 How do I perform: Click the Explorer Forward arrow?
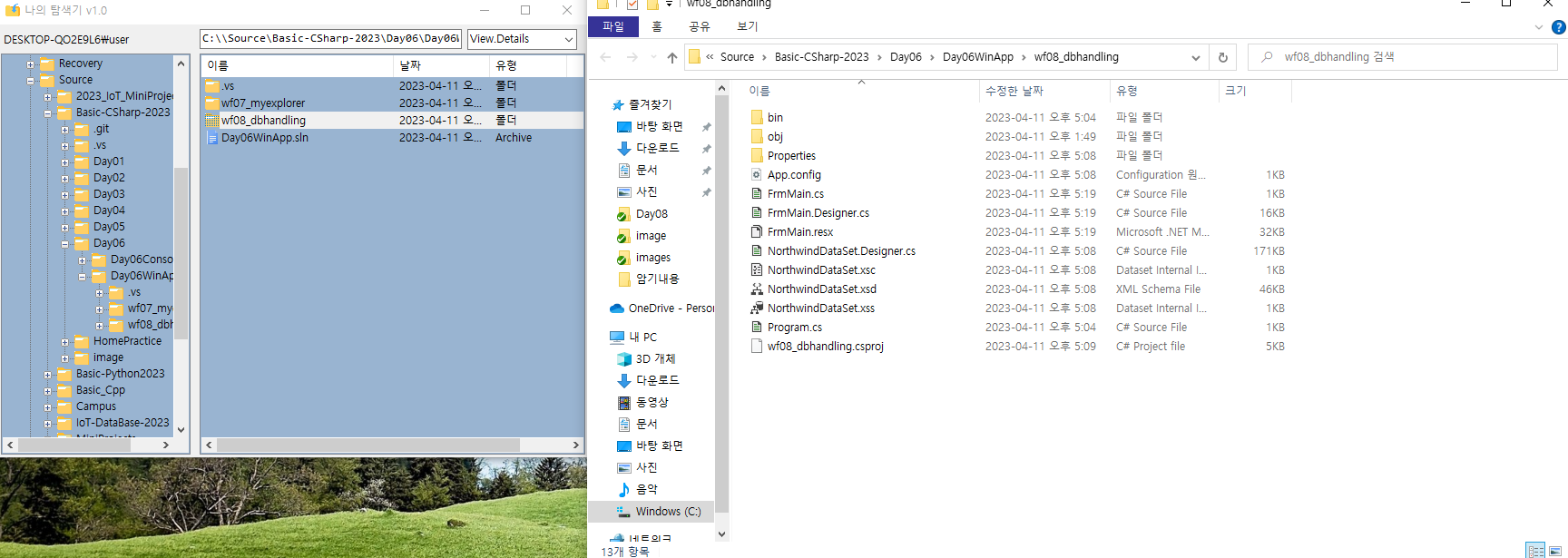pos(632,57)
